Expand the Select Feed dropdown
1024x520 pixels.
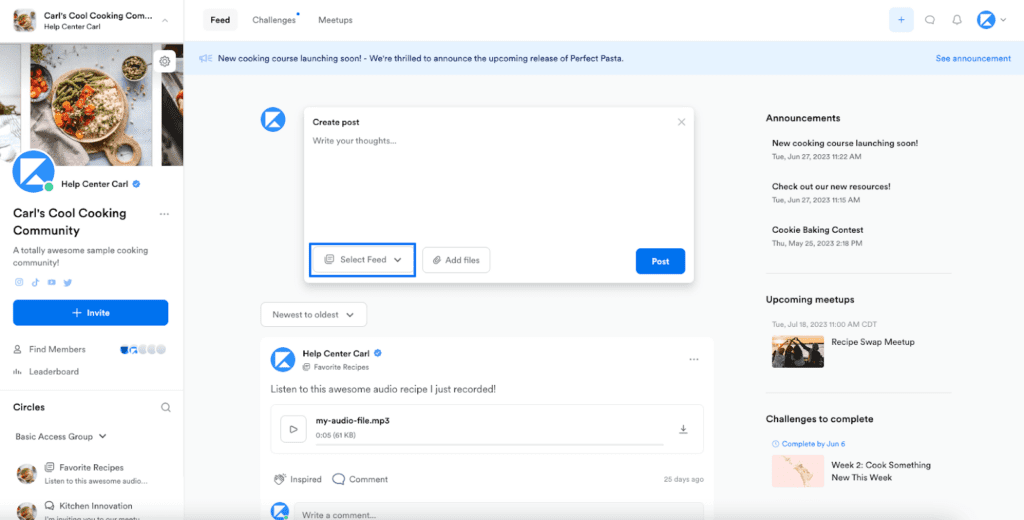pyautogui.click(x=362, y=260)
